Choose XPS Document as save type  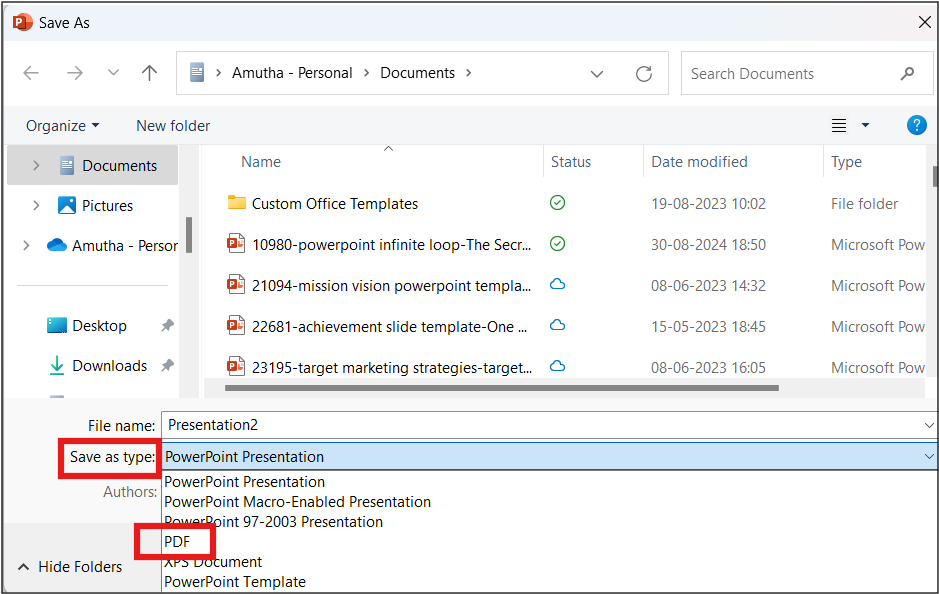(x=213, y=562)
